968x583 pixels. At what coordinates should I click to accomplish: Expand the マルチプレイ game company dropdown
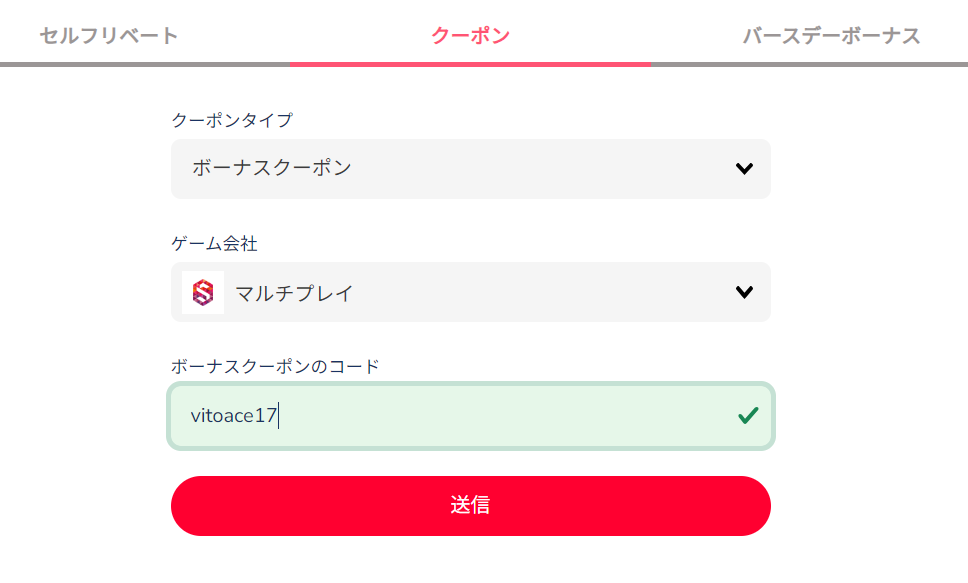click(470, 292)
